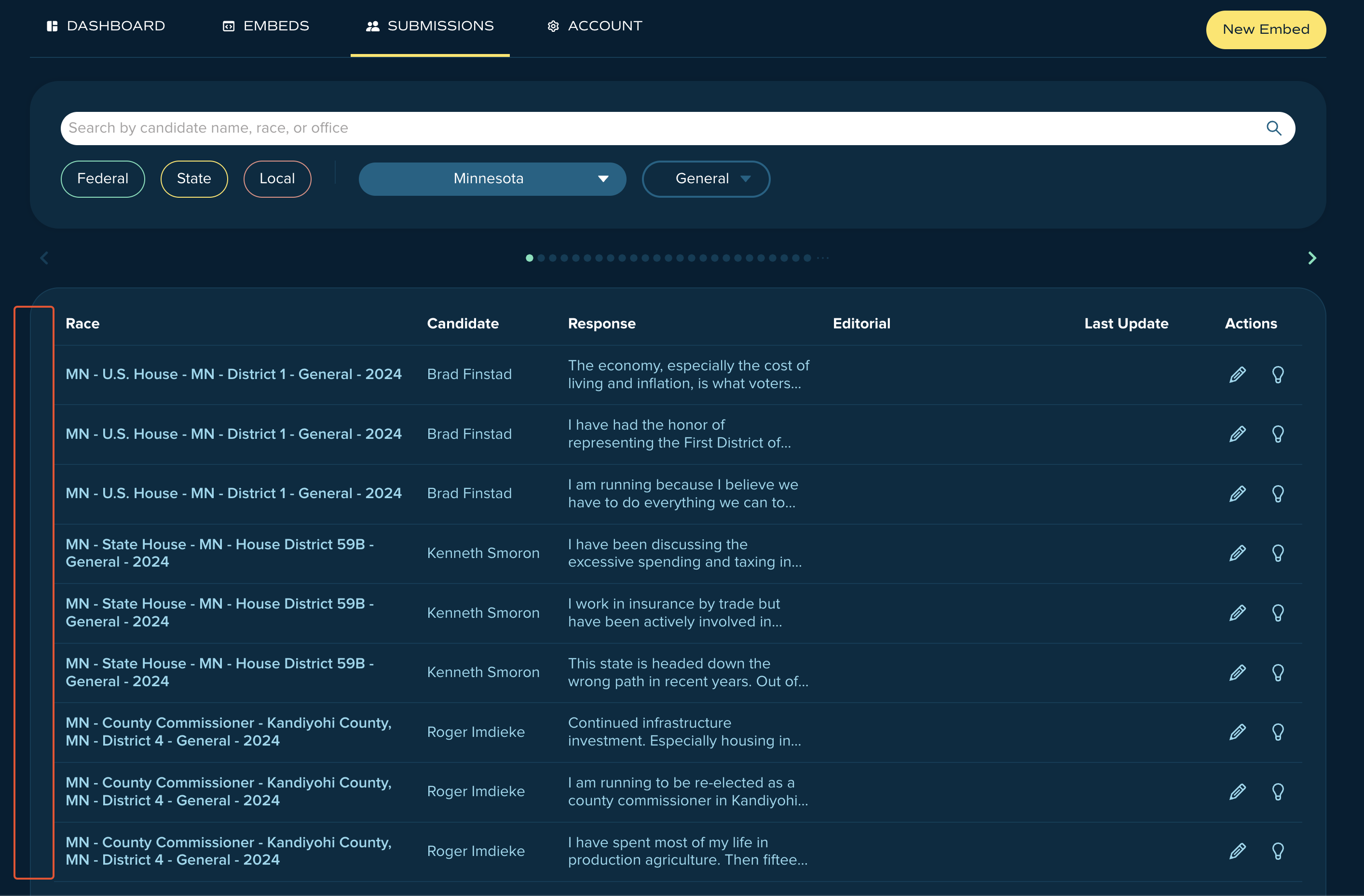Click lightbulb for 'production agriculture' response
Viewport: 1364px width, 896px height.
(1278, 851)
